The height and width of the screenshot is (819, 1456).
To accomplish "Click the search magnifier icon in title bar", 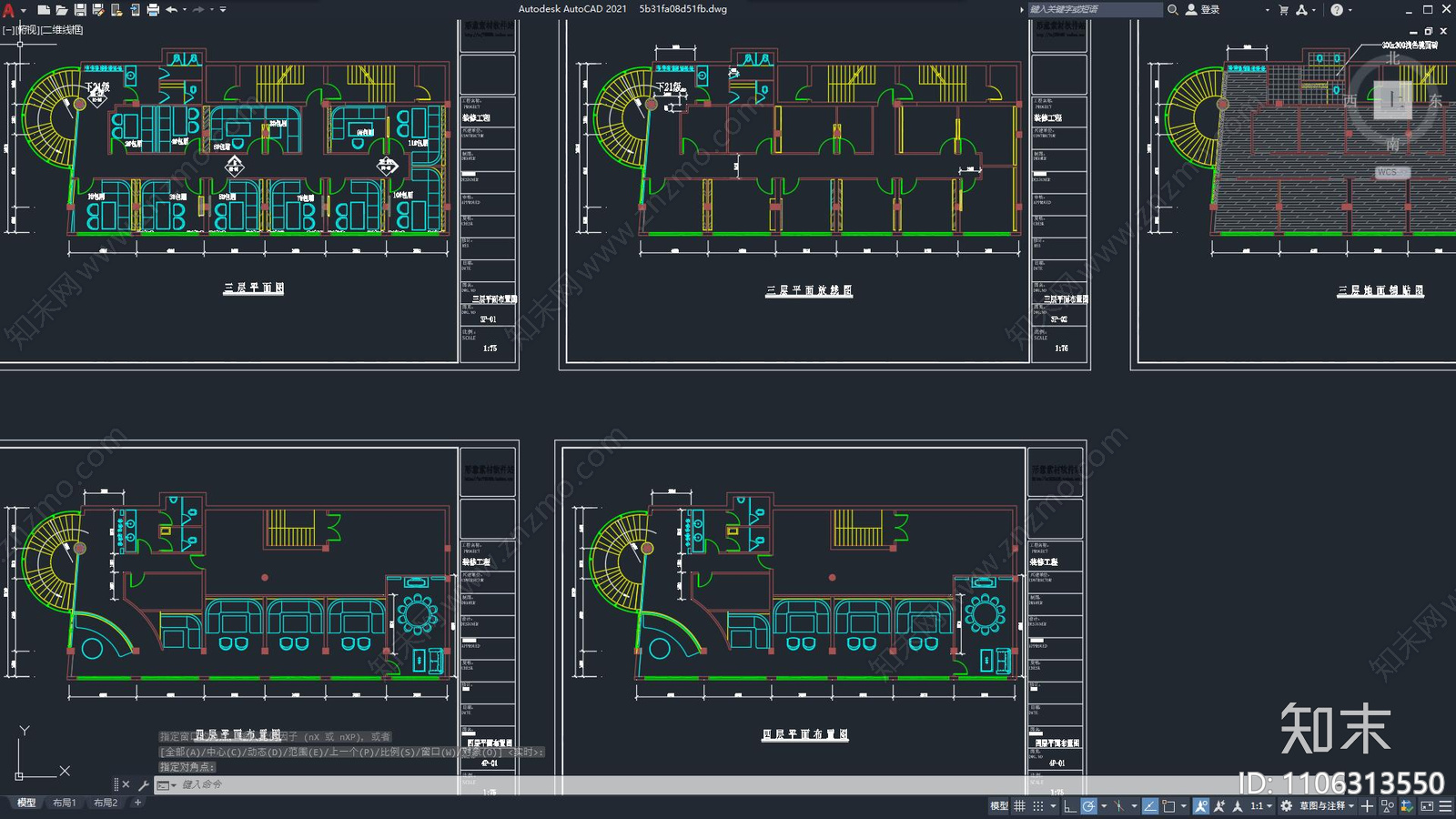I will point(1173,9).
